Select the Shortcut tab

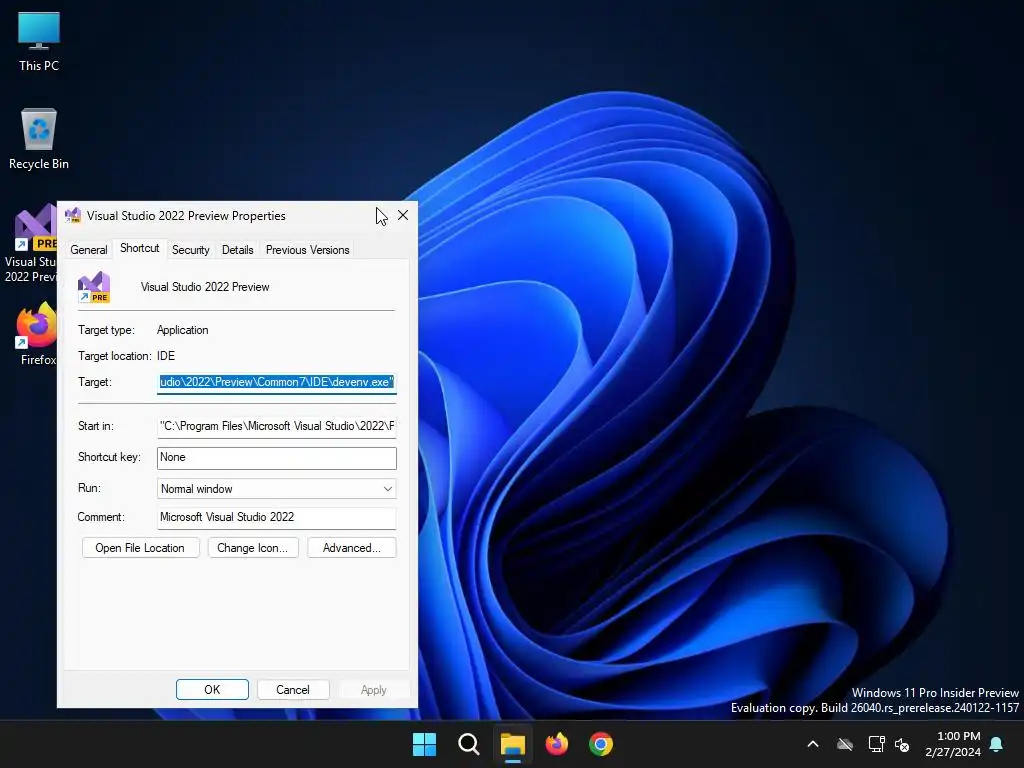pyautogui.click(x=140, y=248)
